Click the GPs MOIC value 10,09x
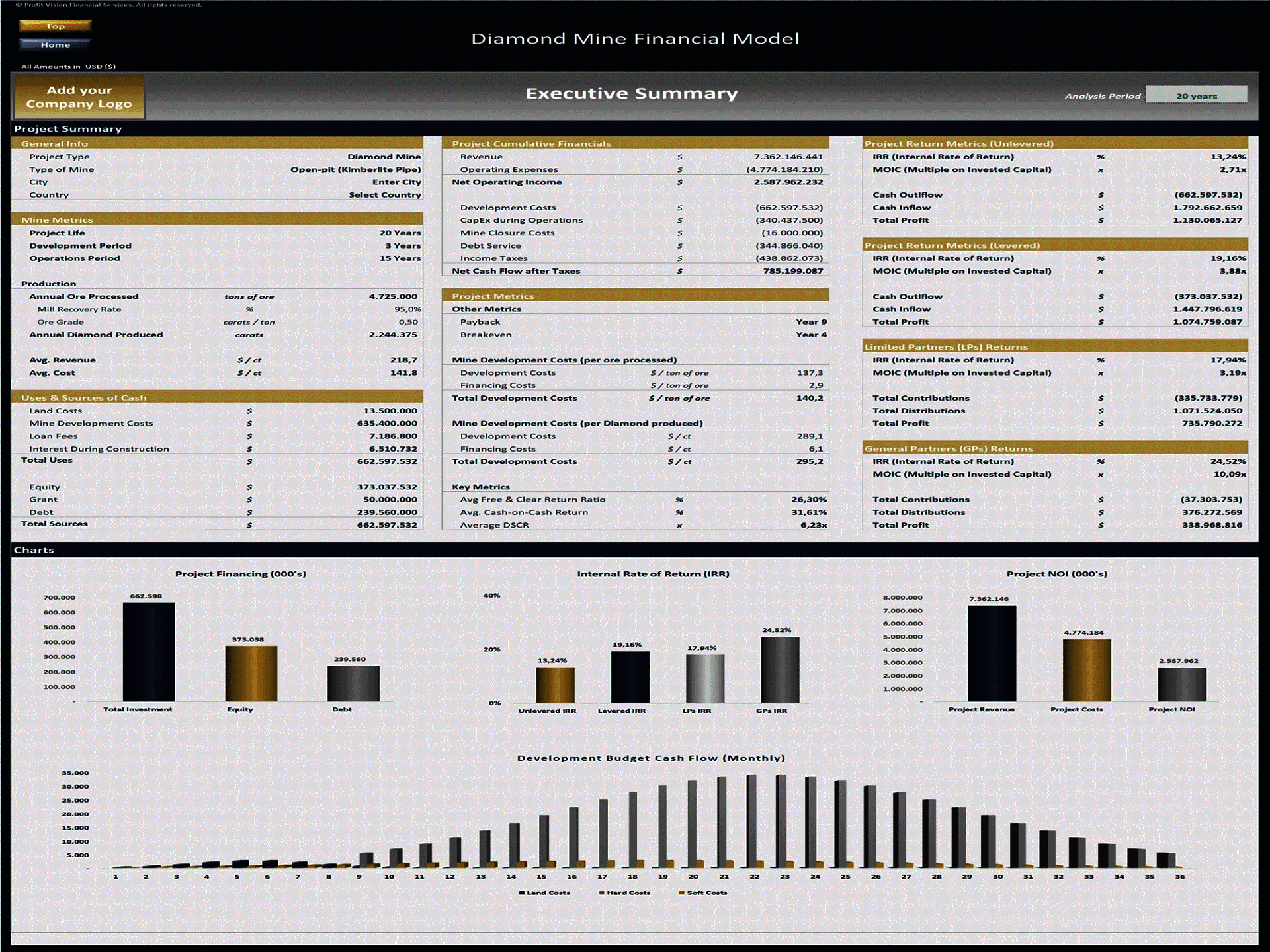This screenshot has height=952, width=1270. 1230,475
